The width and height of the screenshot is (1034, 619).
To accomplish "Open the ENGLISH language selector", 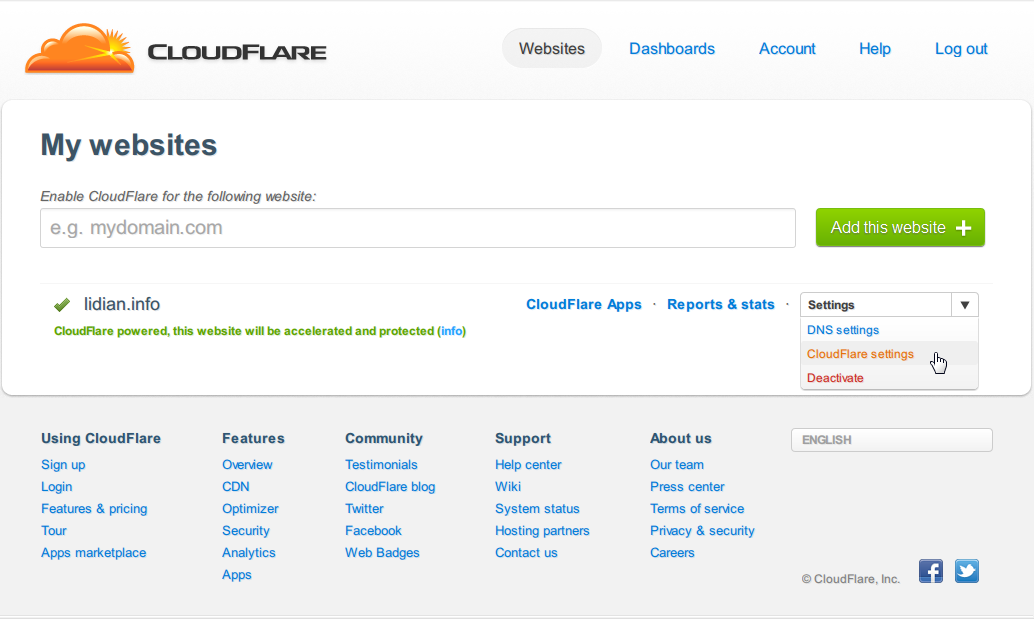I will [x=891, y=440].
